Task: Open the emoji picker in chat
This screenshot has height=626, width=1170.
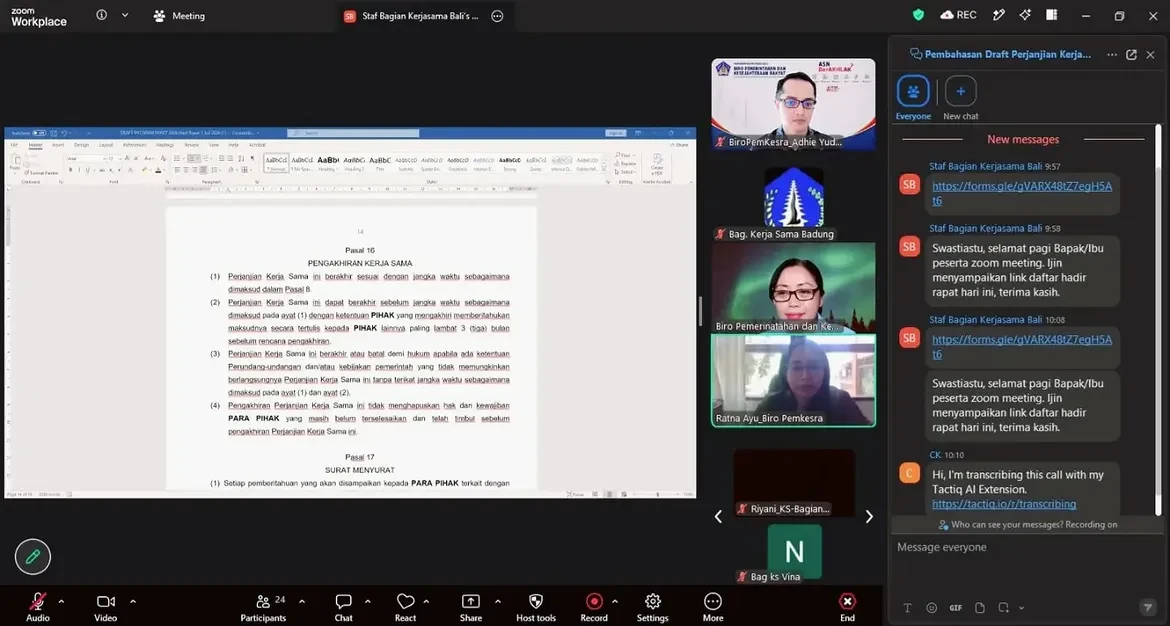Action: [931, 607]
